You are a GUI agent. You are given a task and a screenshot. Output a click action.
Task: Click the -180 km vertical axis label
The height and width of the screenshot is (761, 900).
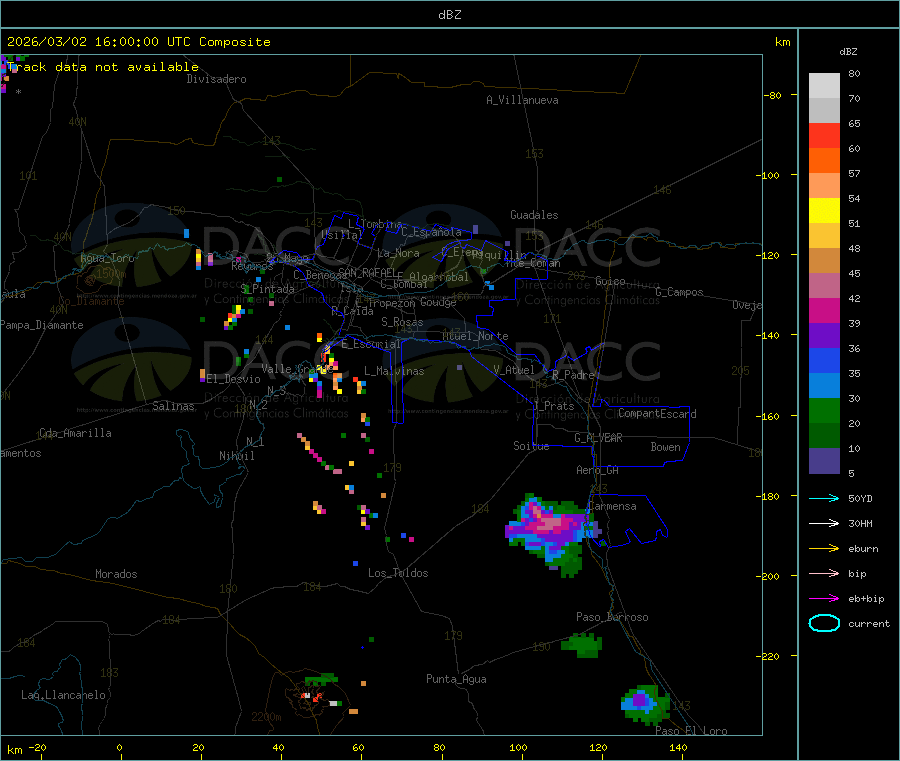pyautogui.click(x=771, y=496)
